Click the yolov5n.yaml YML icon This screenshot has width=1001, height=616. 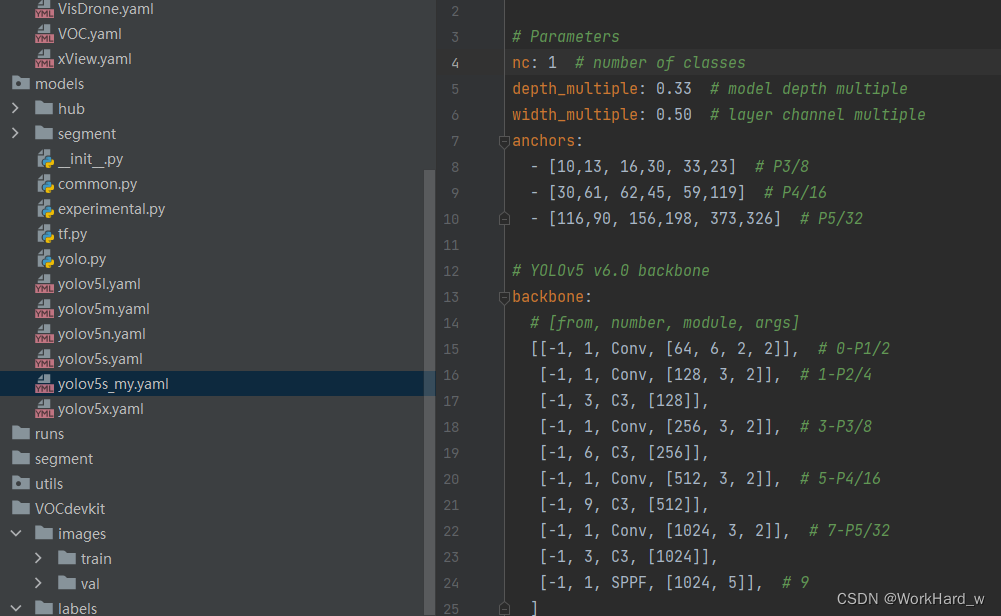(x=44, y=334)
